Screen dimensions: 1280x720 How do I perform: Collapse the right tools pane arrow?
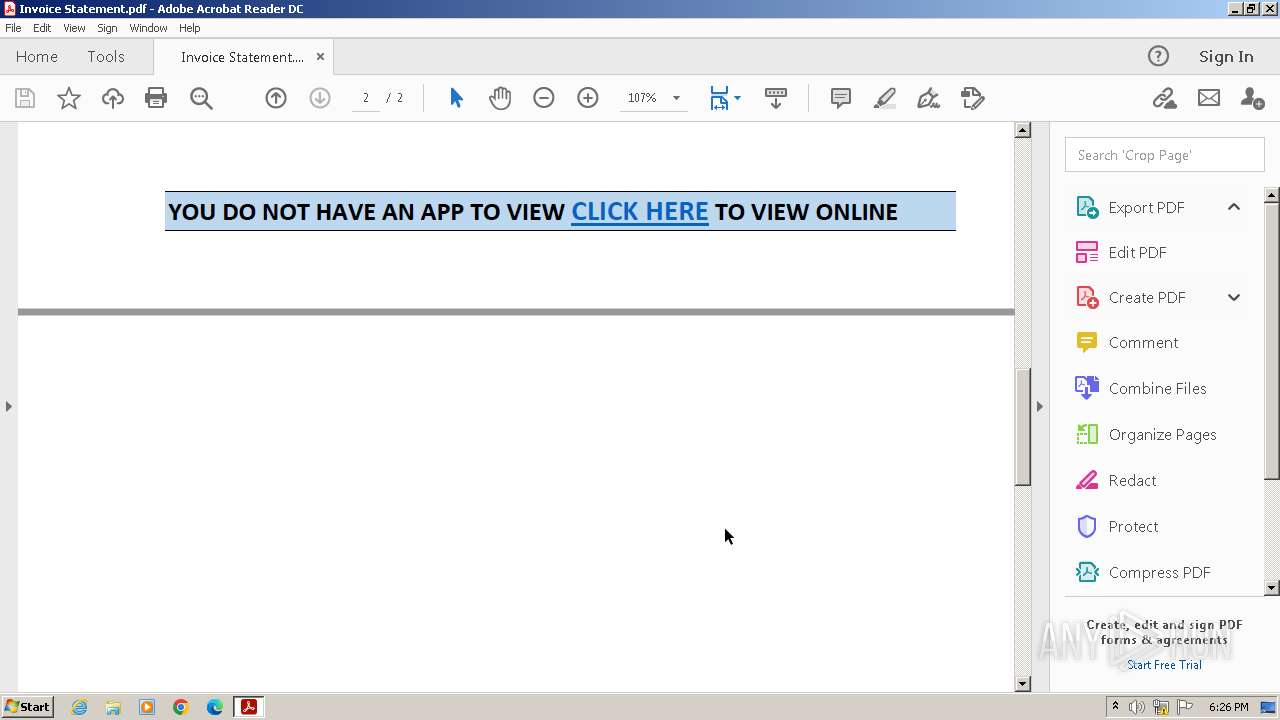click(x=1039, y=406)
